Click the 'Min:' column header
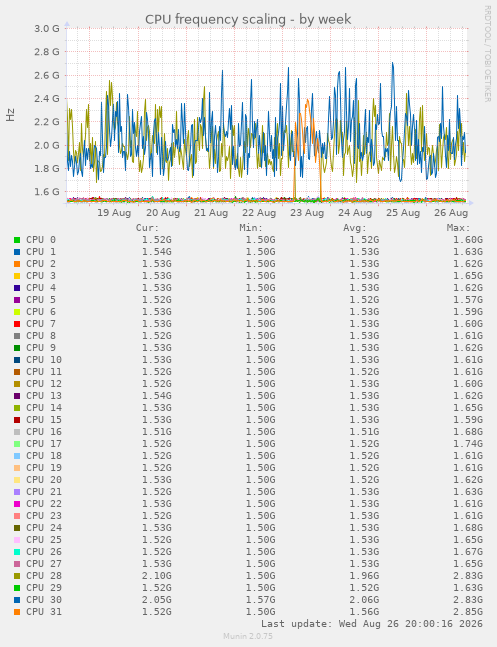Image resolution: width=497 pixels, height=647 pixels. [x=251, y=228]
